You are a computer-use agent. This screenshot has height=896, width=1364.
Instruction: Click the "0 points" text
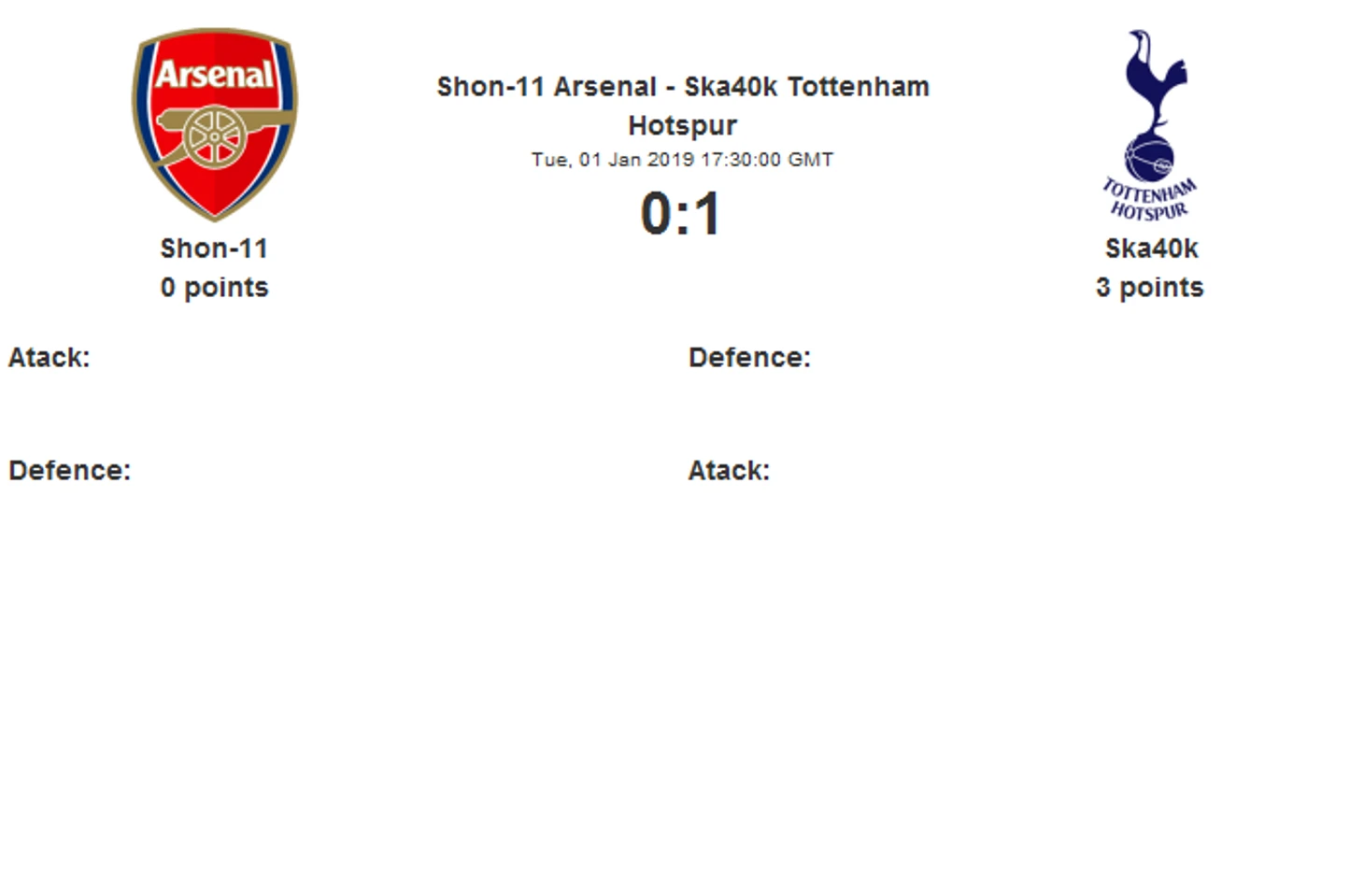coord(214,288)
